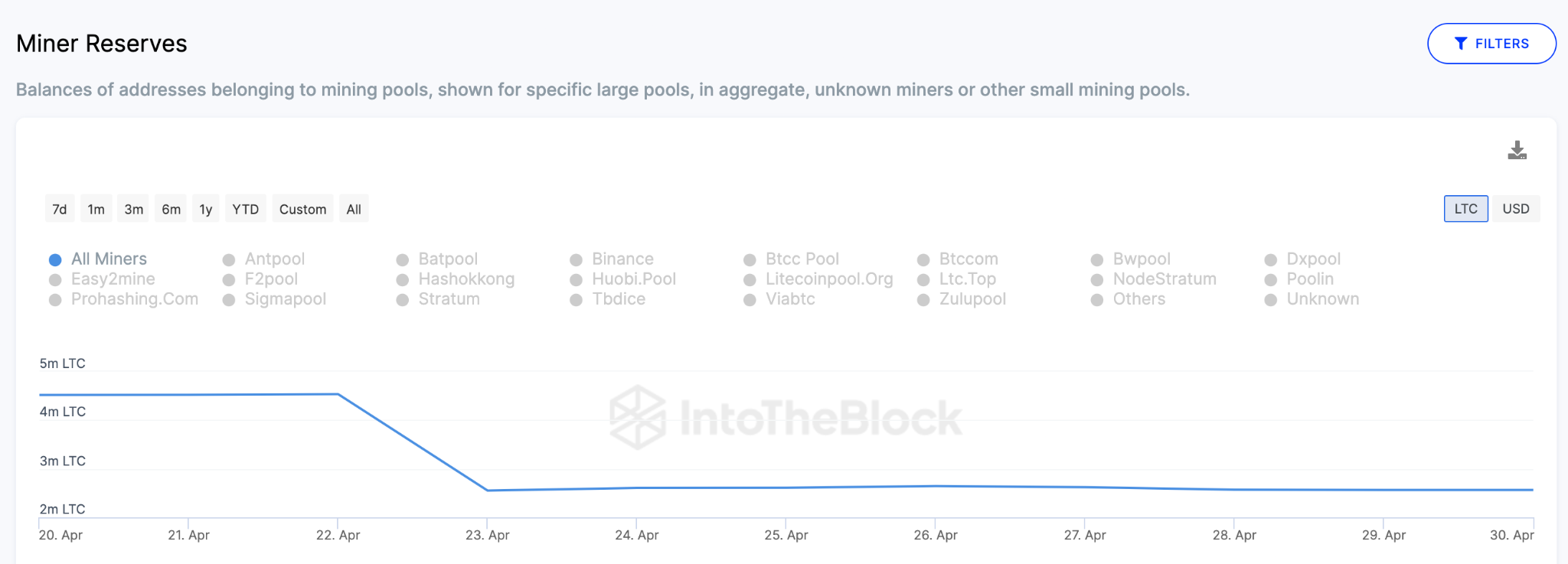This screenshot has width=1568, height=564.
Task: Select the 7d time range
Action: coord(60,209)
